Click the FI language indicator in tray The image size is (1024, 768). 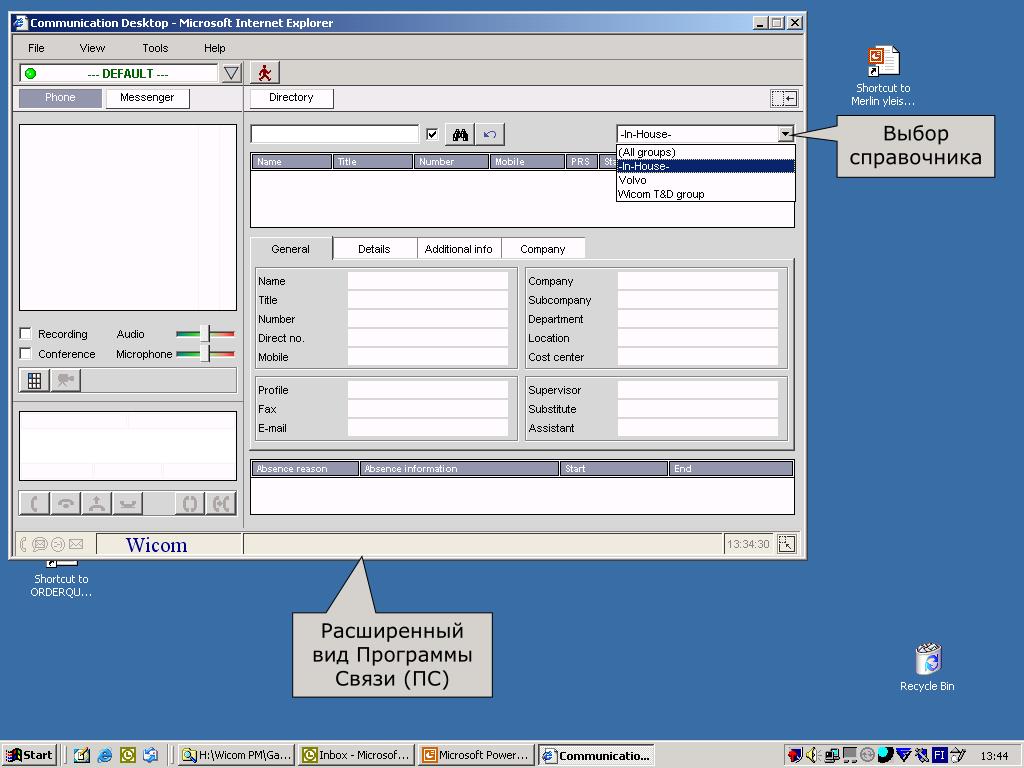939,756
